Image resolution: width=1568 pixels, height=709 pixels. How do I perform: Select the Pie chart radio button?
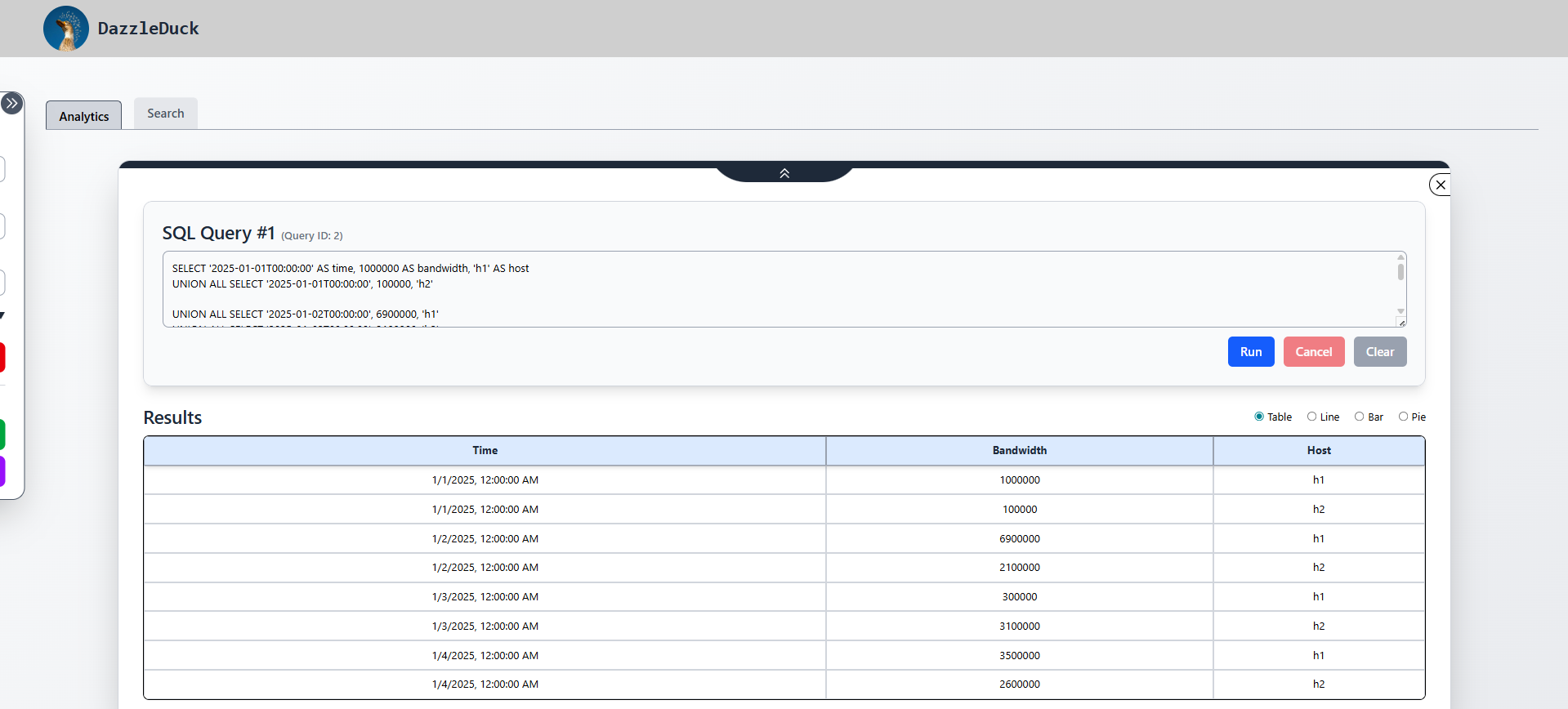point(1403,417)
